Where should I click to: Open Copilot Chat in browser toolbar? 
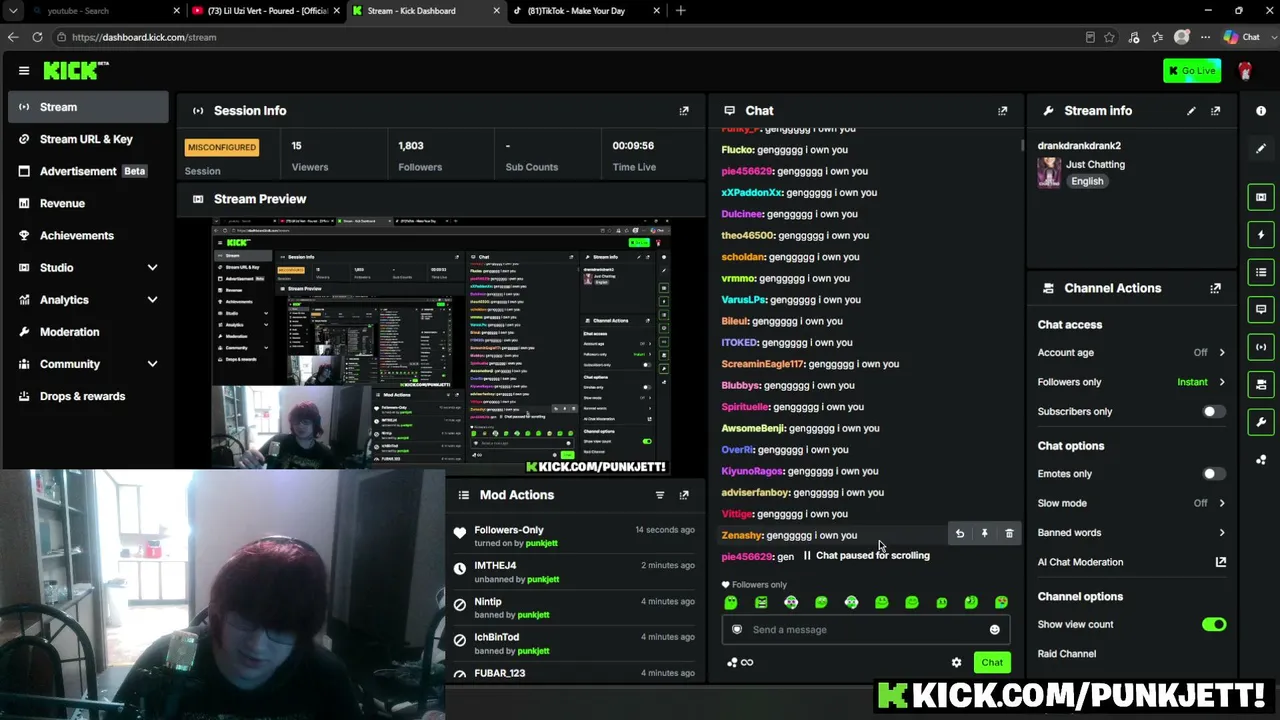click(x=1241, y=37)
